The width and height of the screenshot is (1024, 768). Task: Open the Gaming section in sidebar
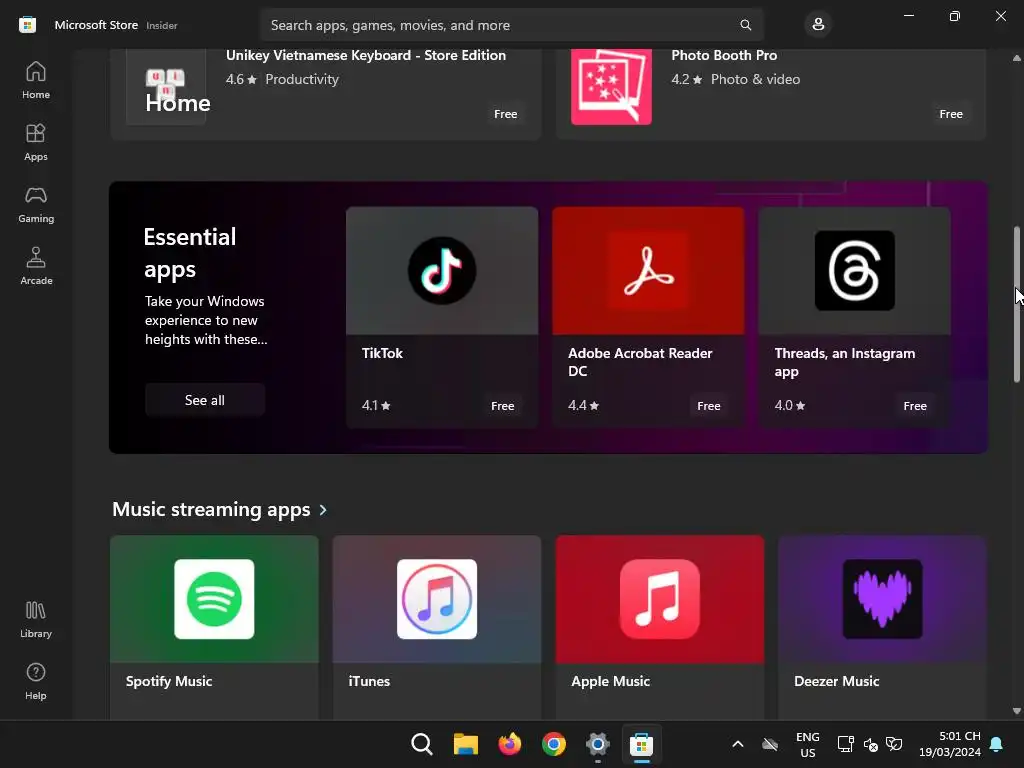pyautogui.click(x=35, y=204)
